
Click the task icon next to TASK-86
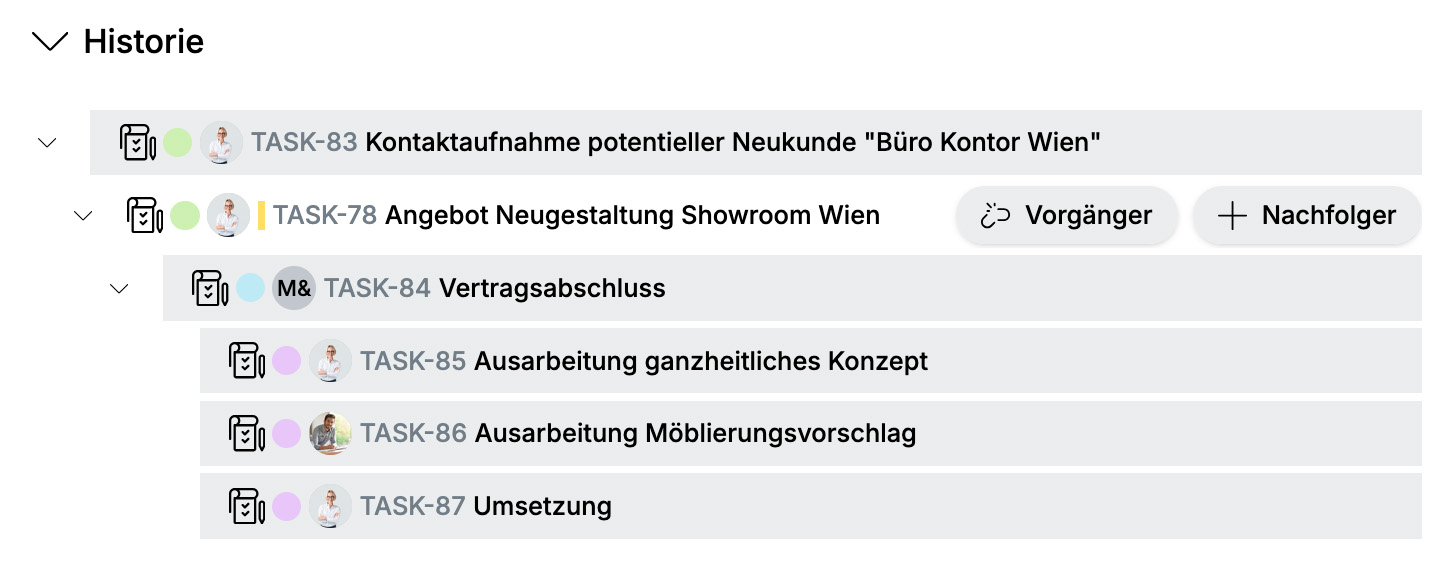(x=247, y=434)
